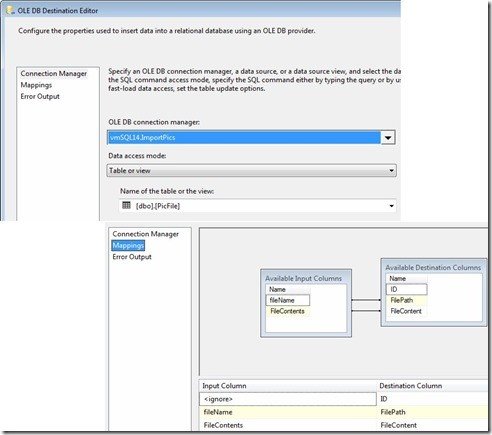Click the FileContents cell in Input Column grid

click(x=288, y=425)
